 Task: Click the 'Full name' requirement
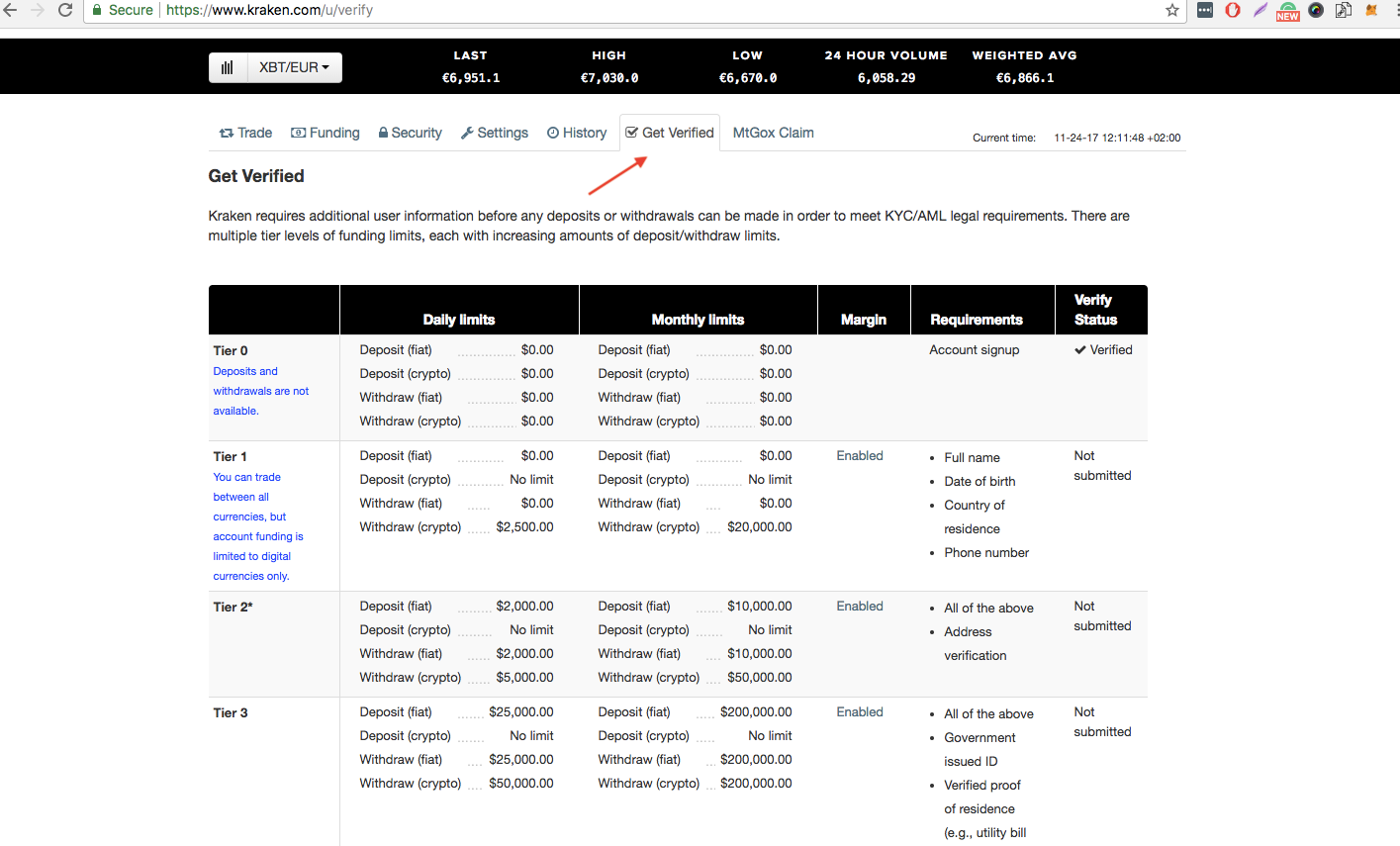coord(972,458)
